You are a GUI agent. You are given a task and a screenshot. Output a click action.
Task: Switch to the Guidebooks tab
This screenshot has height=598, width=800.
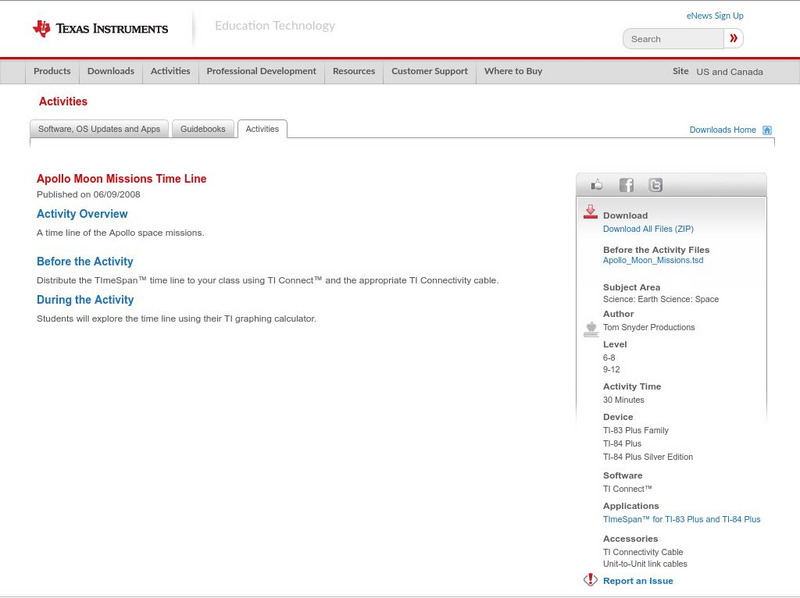pyautogui.click(x=204, y=129)
